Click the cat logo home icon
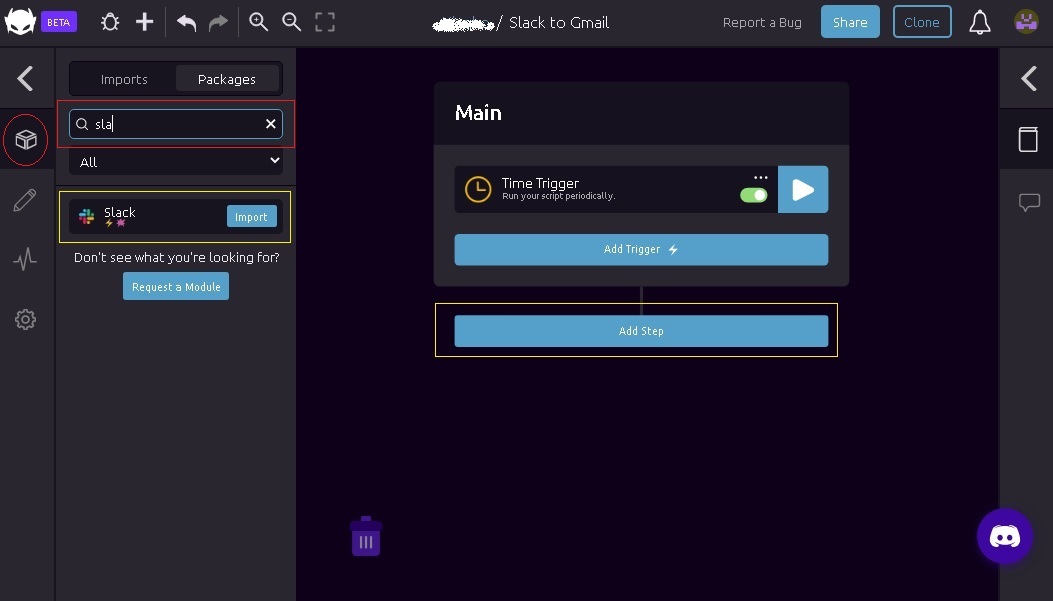 click(20, 21)
